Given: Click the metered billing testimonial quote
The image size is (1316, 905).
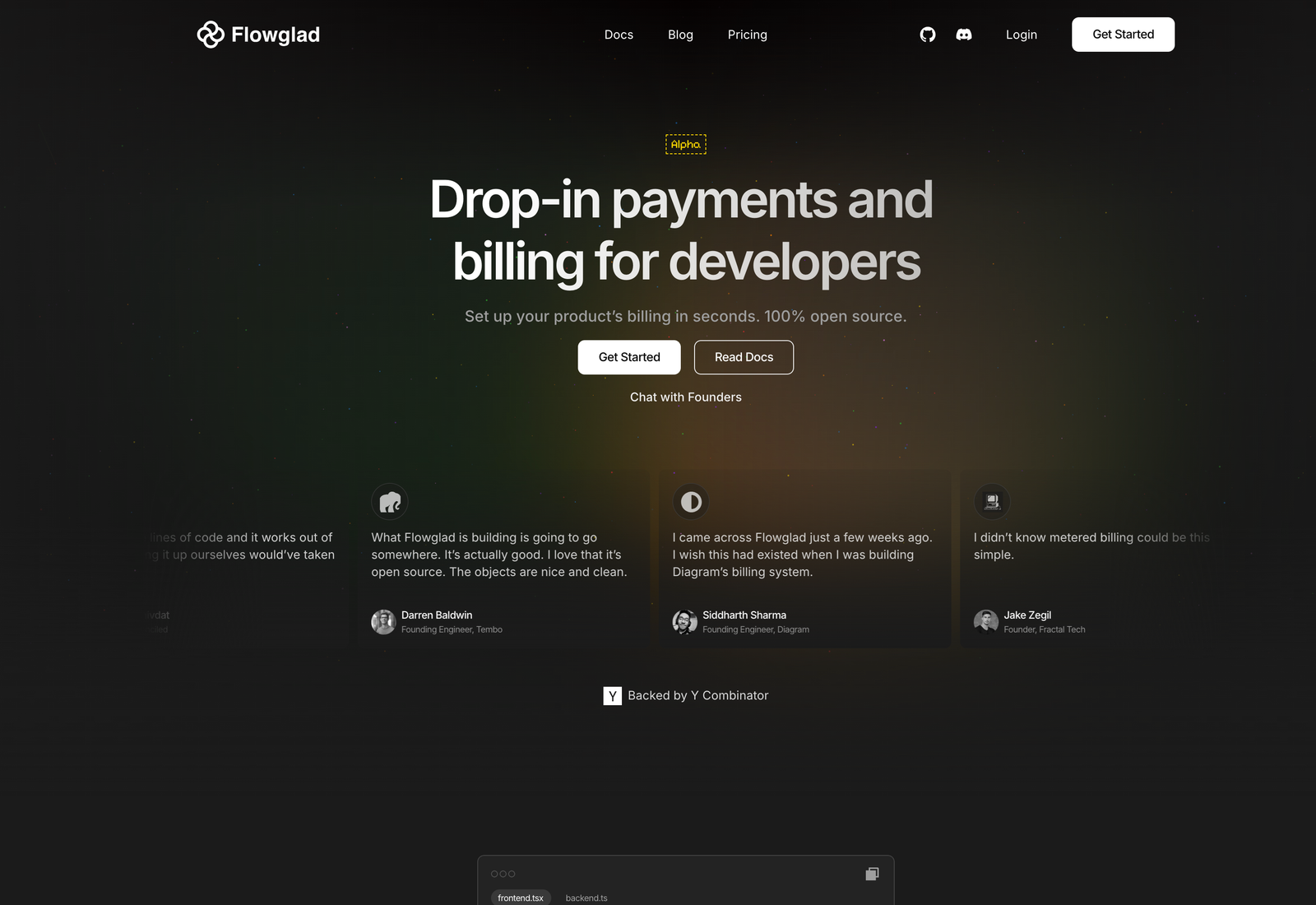Looking at the screenshot, I should [x=1091, y=546].
